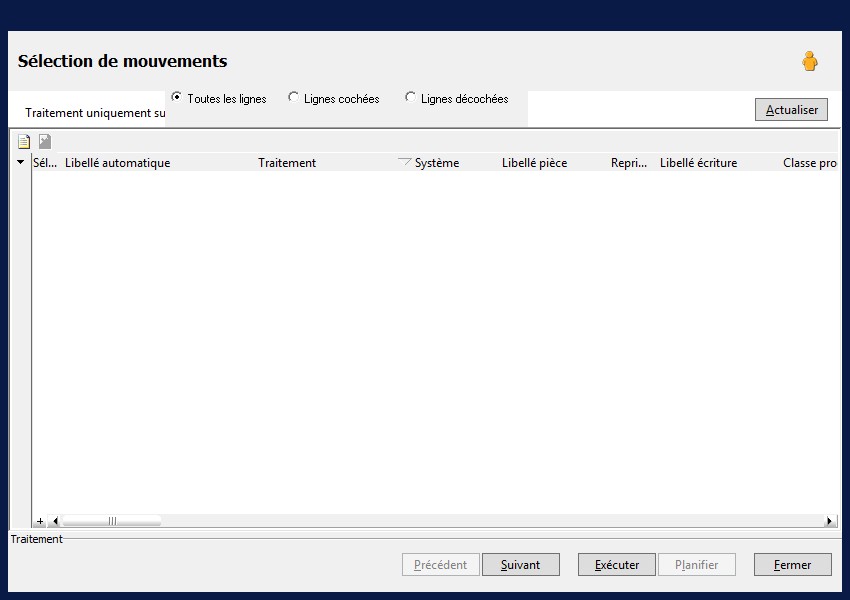Click the plus button beside the scrollbar
The image size is (850, 600).
point(40,521)
